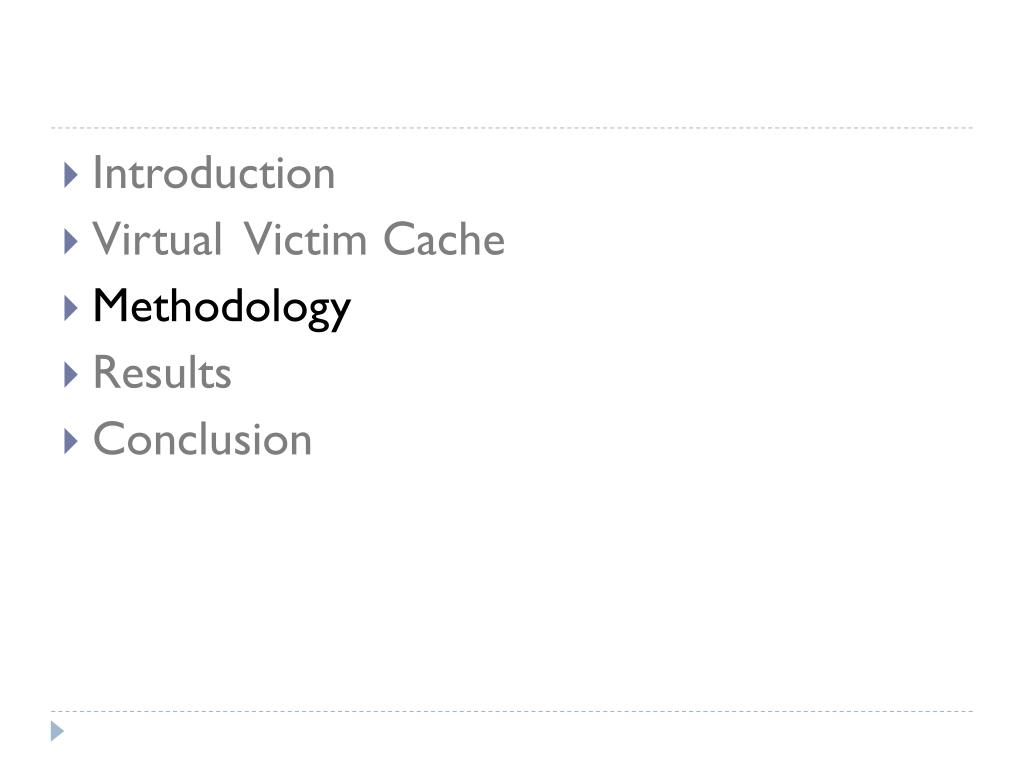Click the letter C of Conclusion
The height and width of the screenshot is (768, 1024).
click(107, 439)
